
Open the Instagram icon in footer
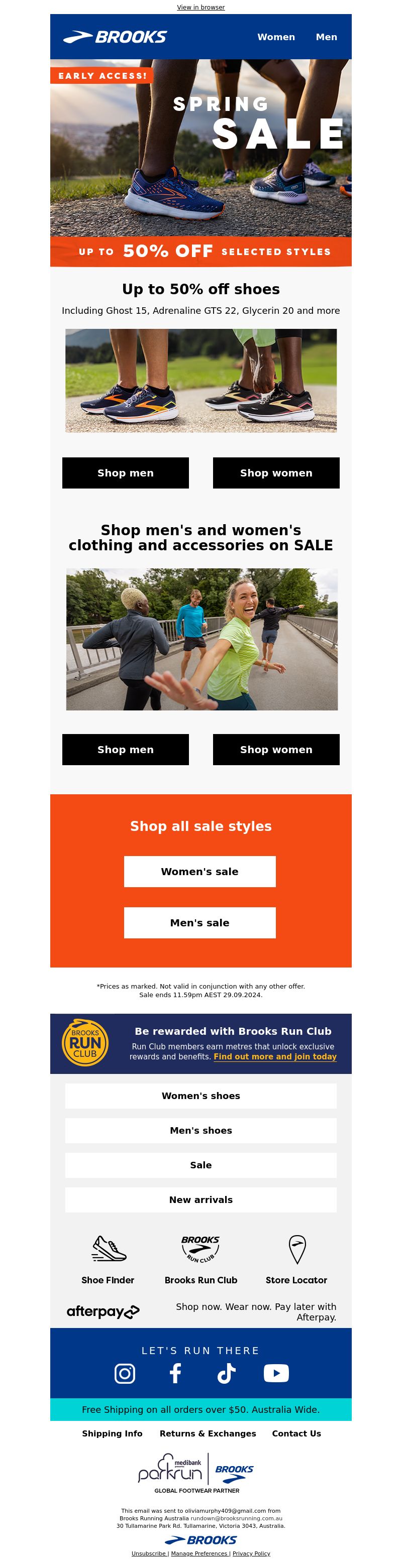click(x=125, y=1373)
